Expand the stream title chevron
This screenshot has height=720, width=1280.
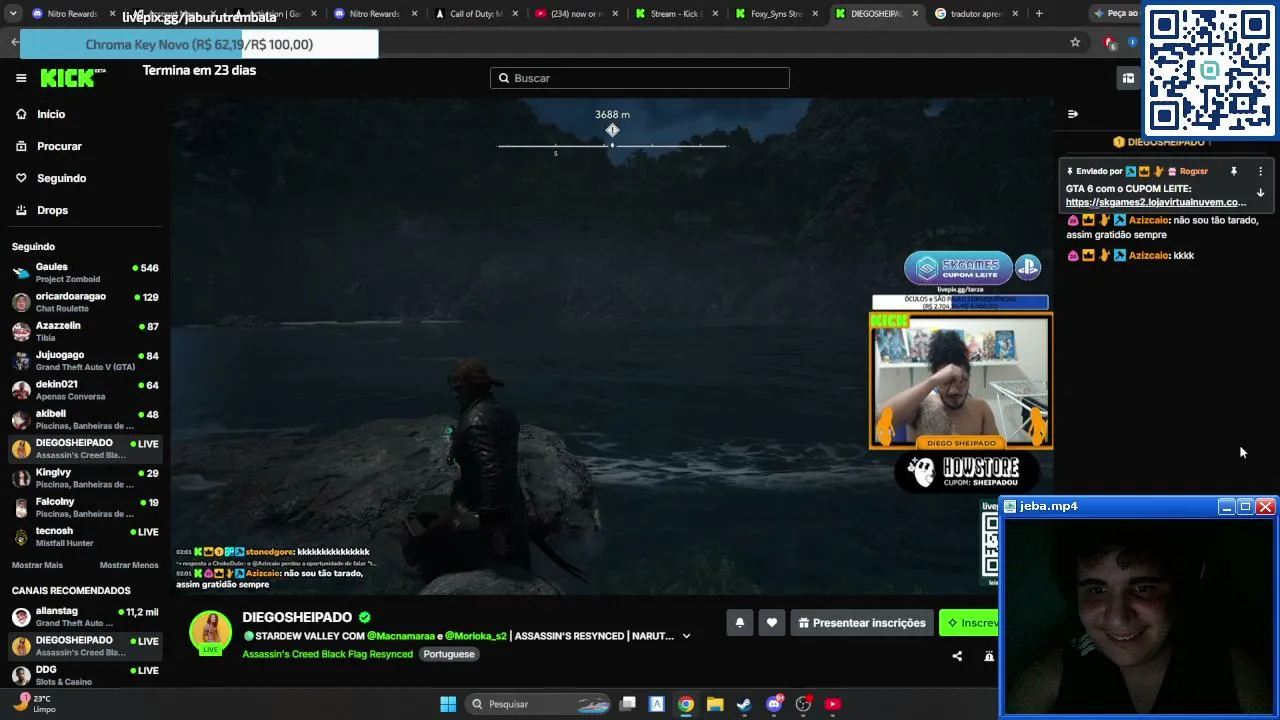(x=686, y=636)
